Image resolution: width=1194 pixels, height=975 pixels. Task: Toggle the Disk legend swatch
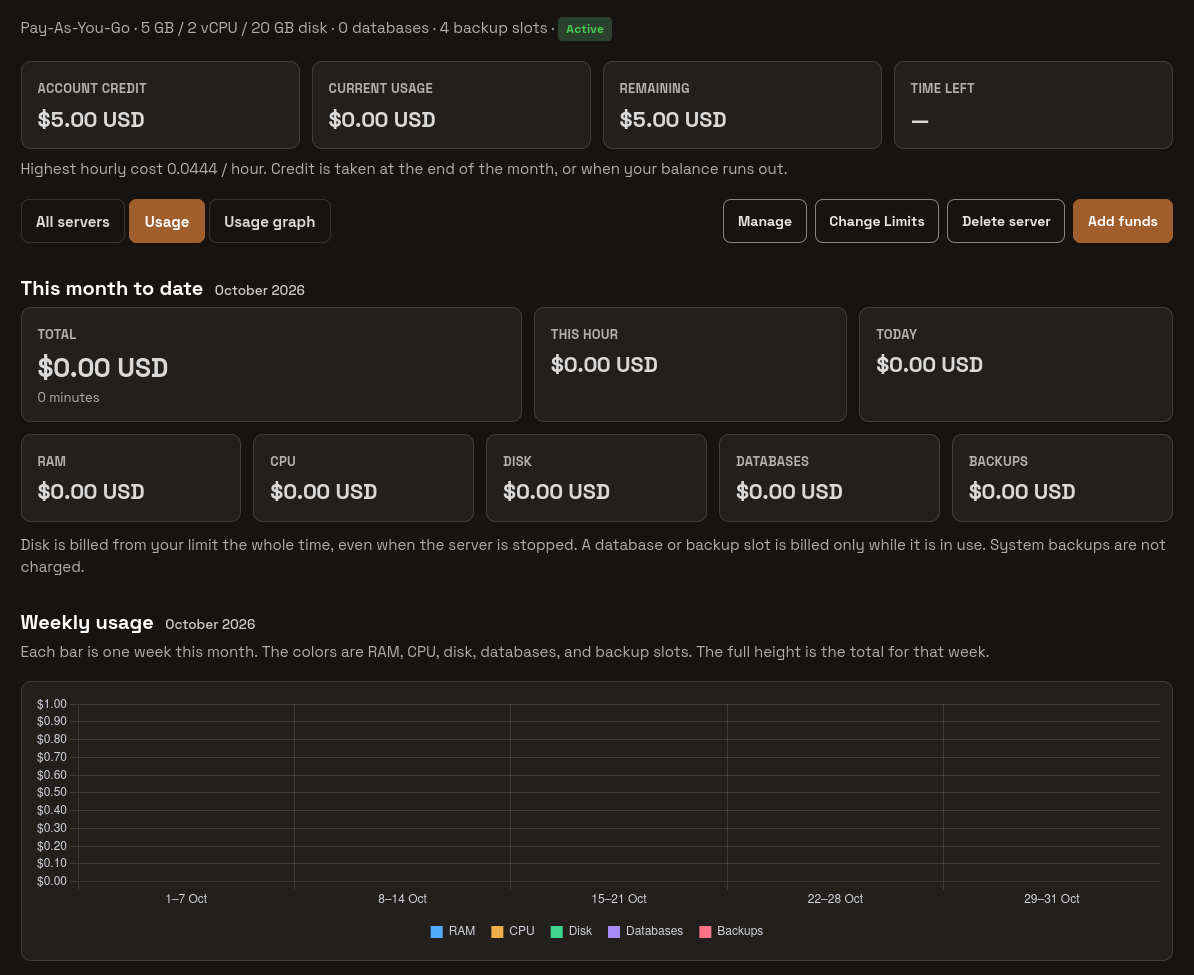(557, 932)
